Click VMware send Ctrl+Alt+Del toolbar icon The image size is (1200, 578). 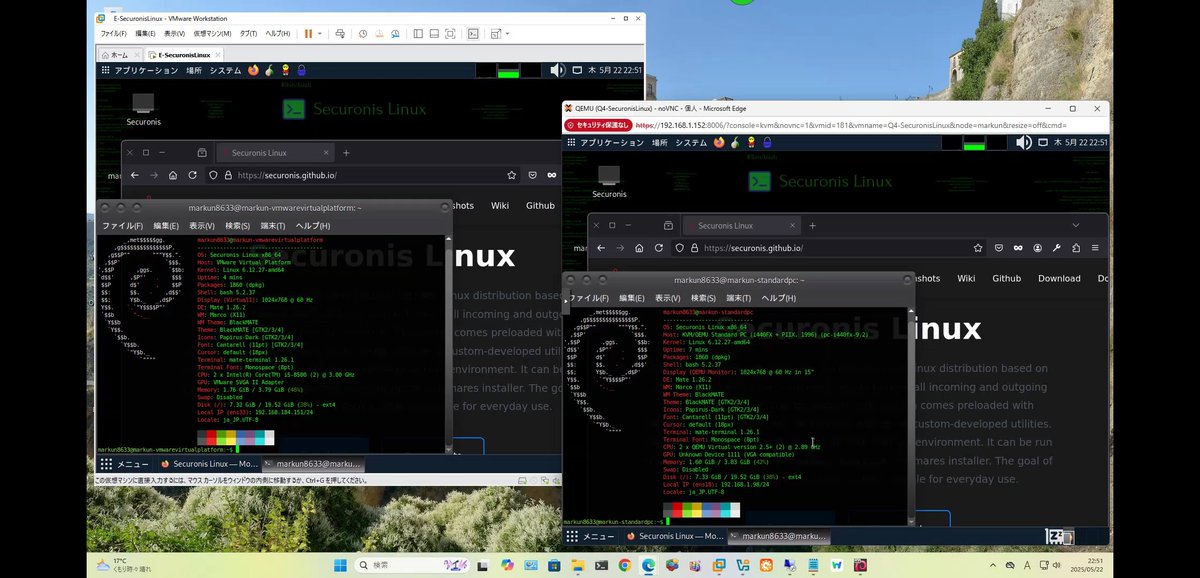click(338, 33)
